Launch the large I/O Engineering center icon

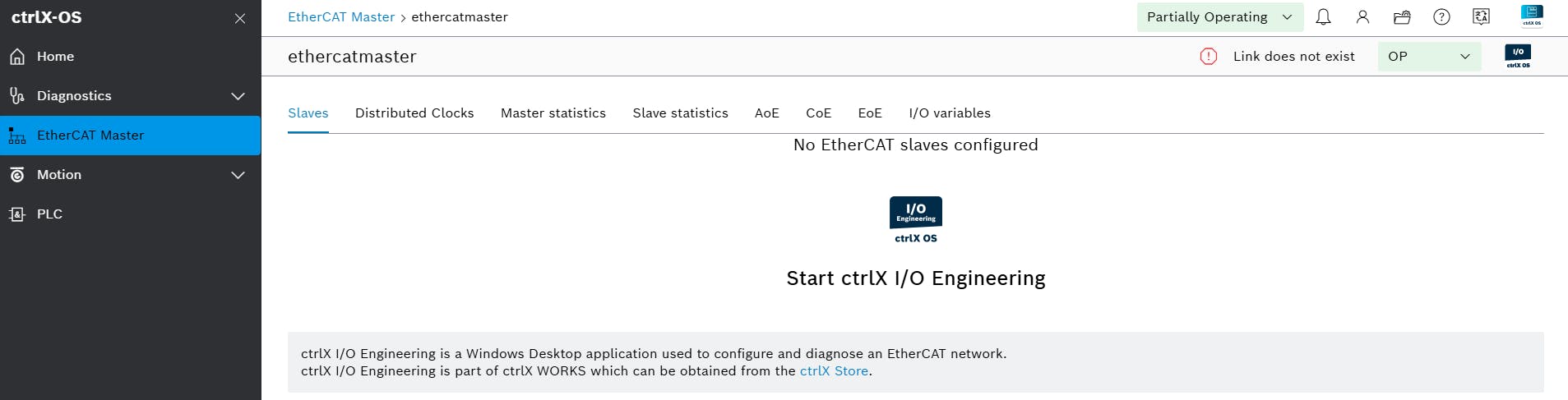[916, 219]
